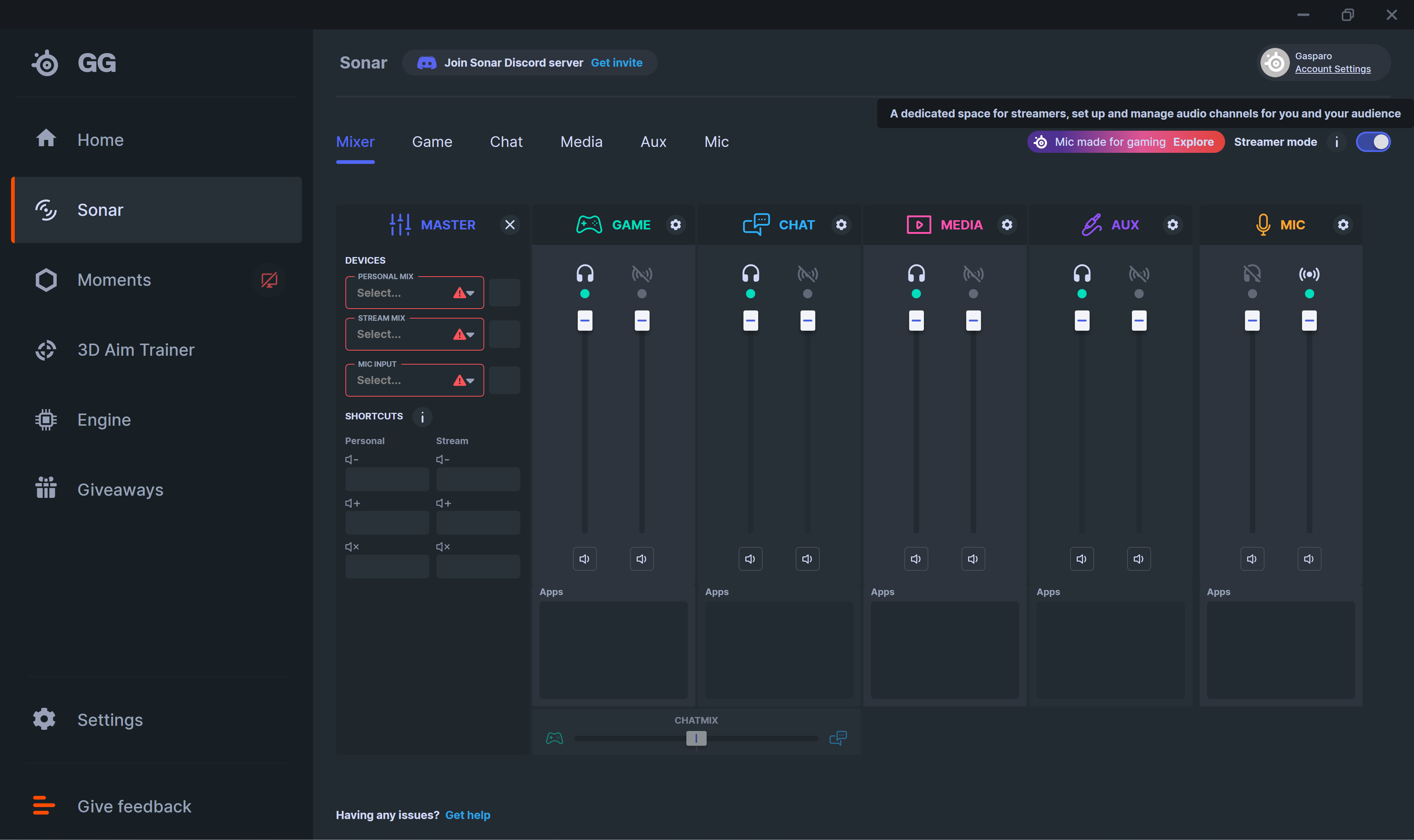The height and width of the screenshot is (840, 1414).
Task: Click Personal mute shortcut field
Action: (x=388, y=566)
